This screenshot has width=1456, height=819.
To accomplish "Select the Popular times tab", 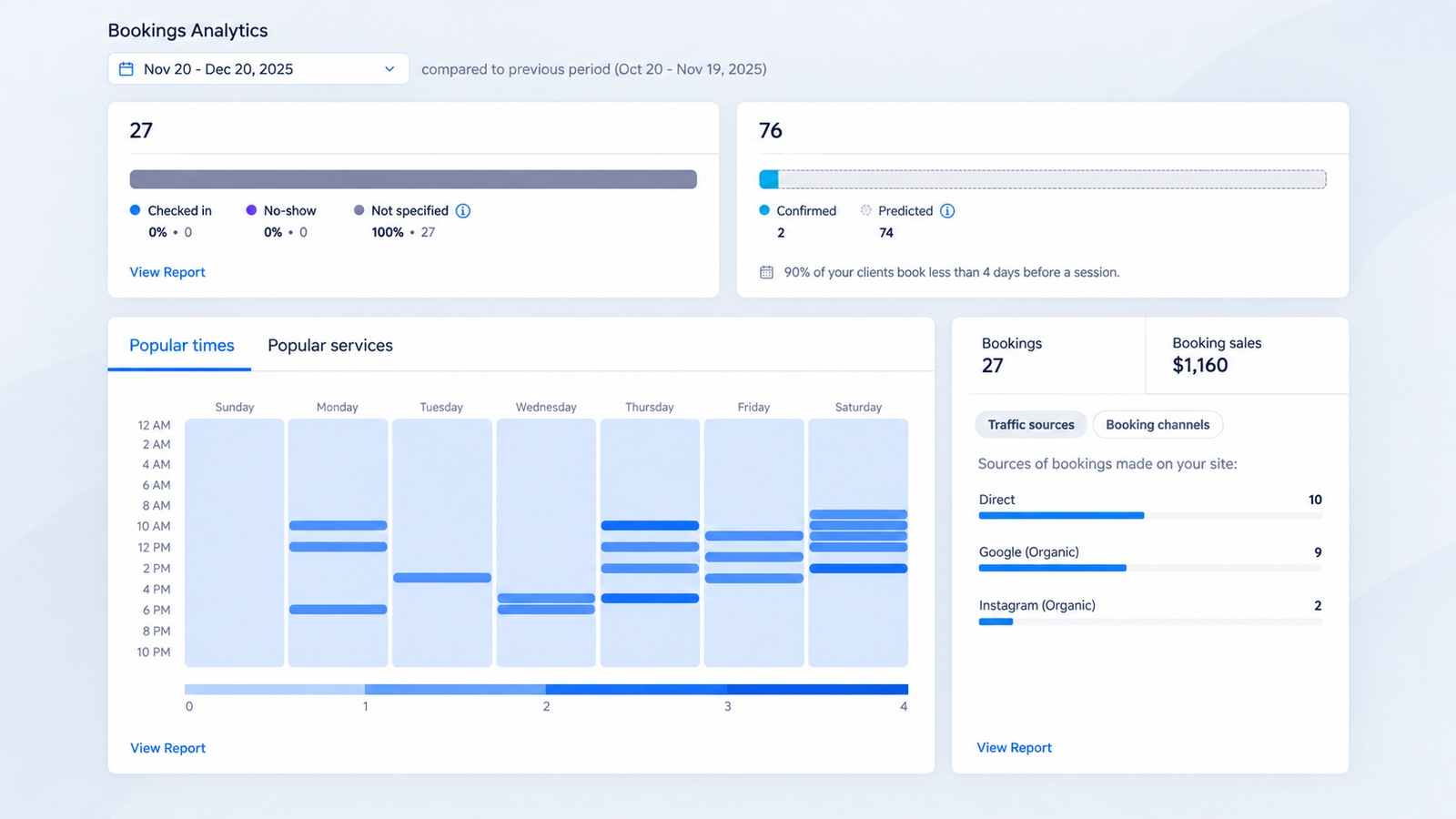I will click(x=182, y=346).
